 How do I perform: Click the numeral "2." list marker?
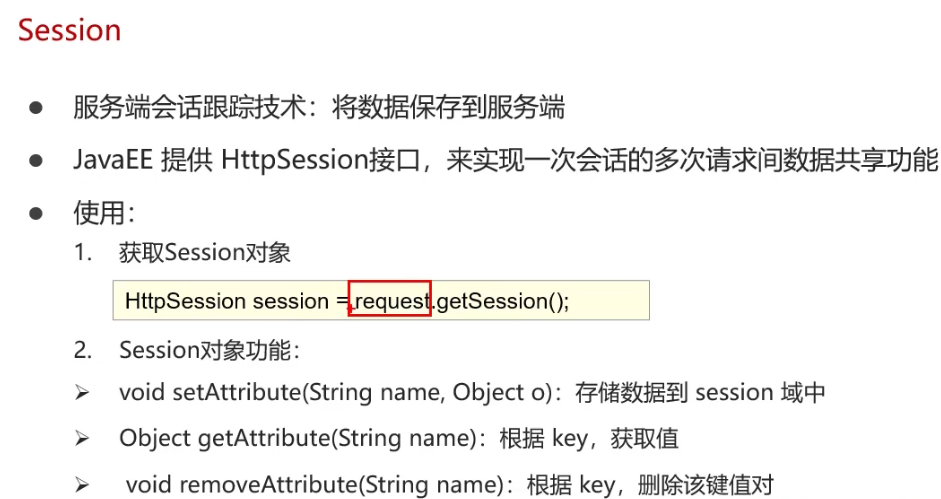click(x=83, y=350)
